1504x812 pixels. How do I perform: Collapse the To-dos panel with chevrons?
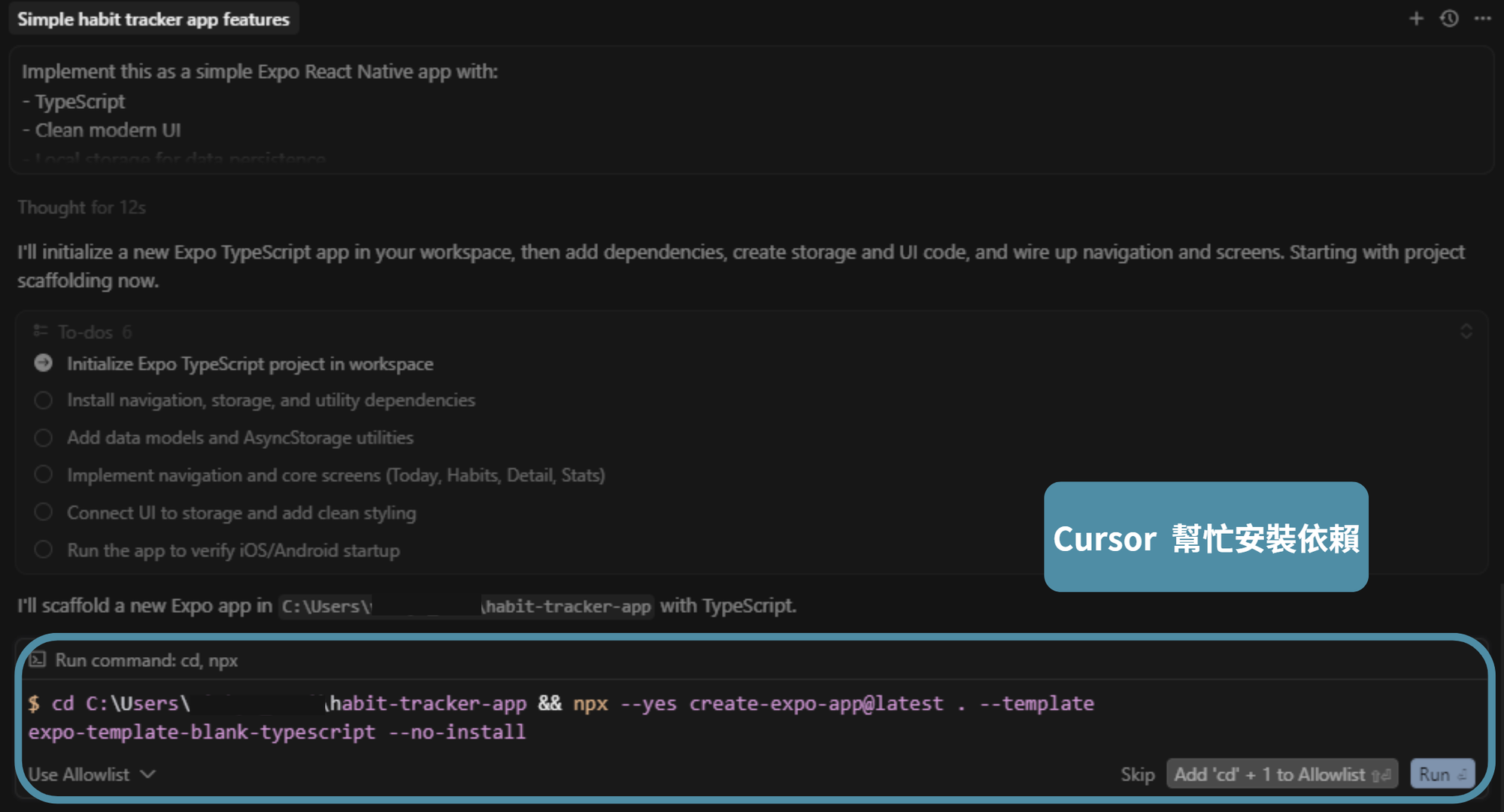[1466, 332]
